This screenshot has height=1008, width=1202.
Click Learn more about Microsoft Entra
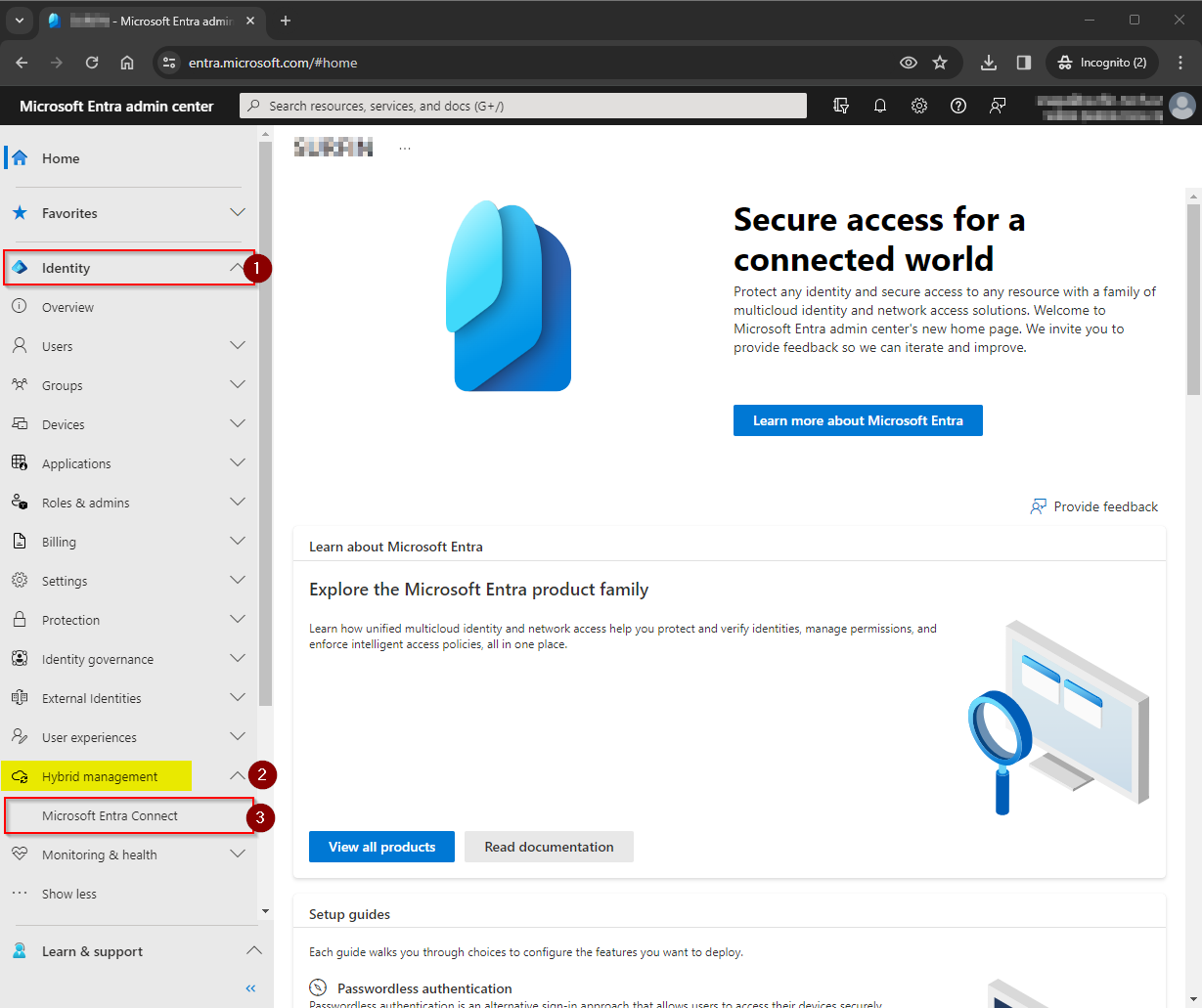pyautogui.click(x=858, y=420)
